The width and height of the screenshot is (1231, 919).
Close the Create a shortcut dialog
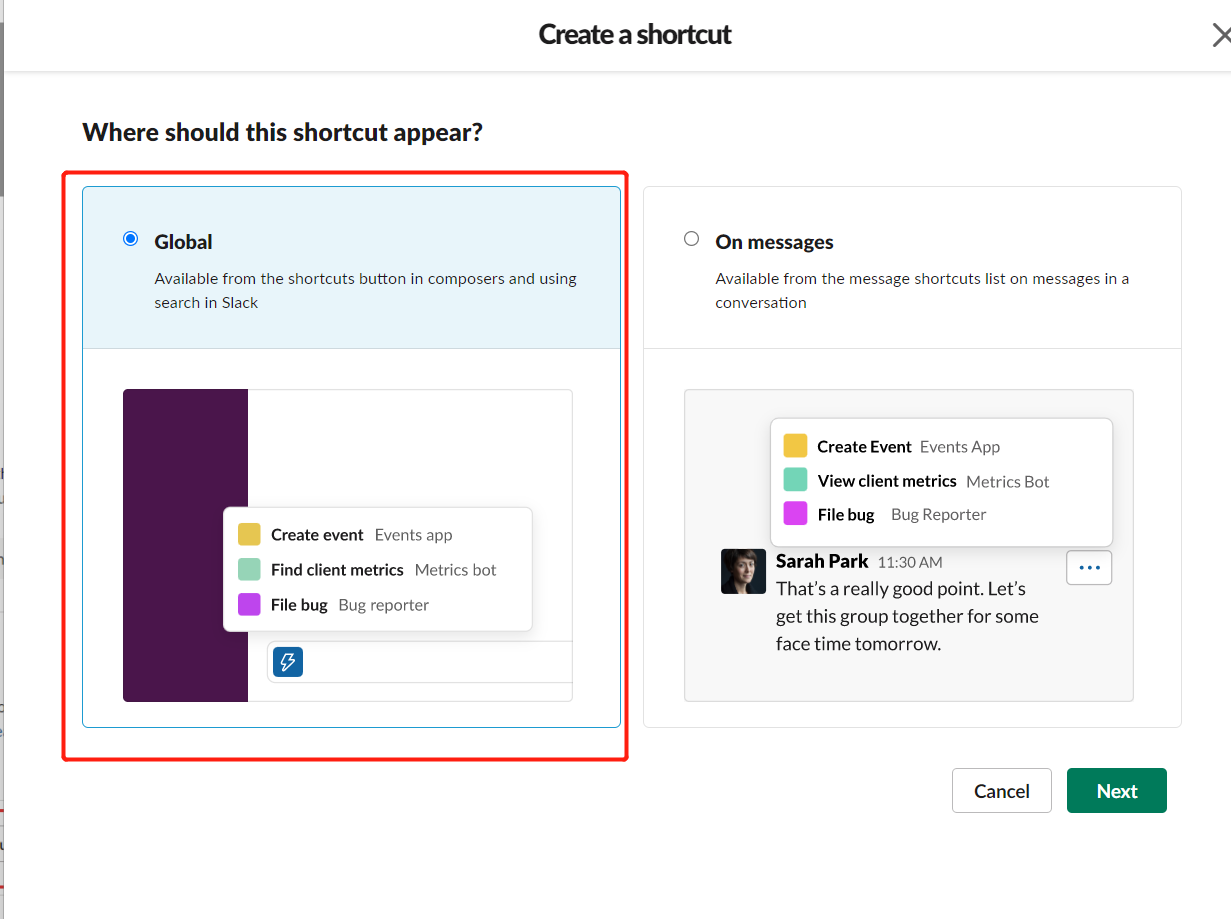(x=1221, y=36)
